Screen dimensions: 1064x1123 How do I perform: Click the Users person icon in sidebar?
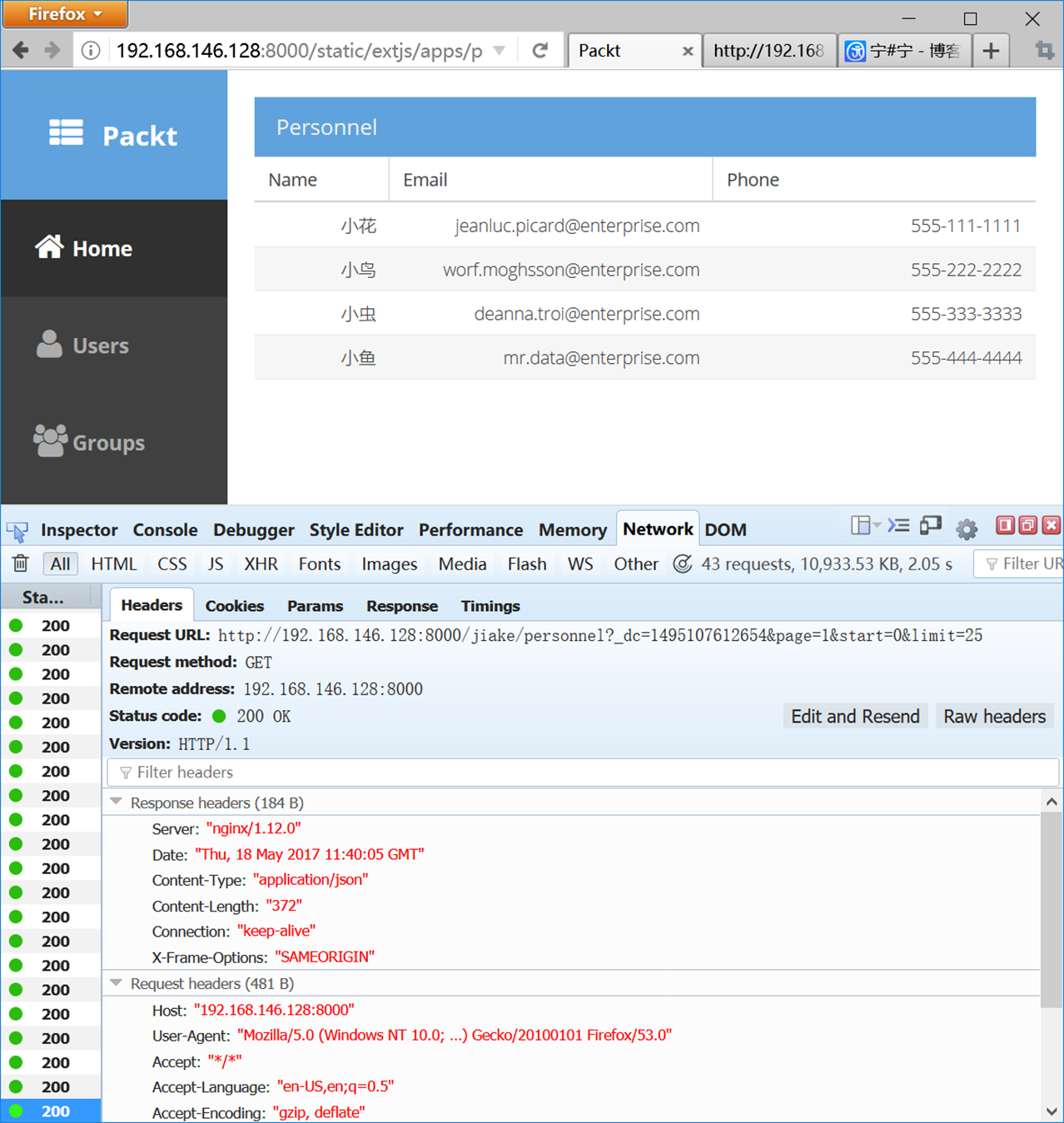tap(49, 344)
